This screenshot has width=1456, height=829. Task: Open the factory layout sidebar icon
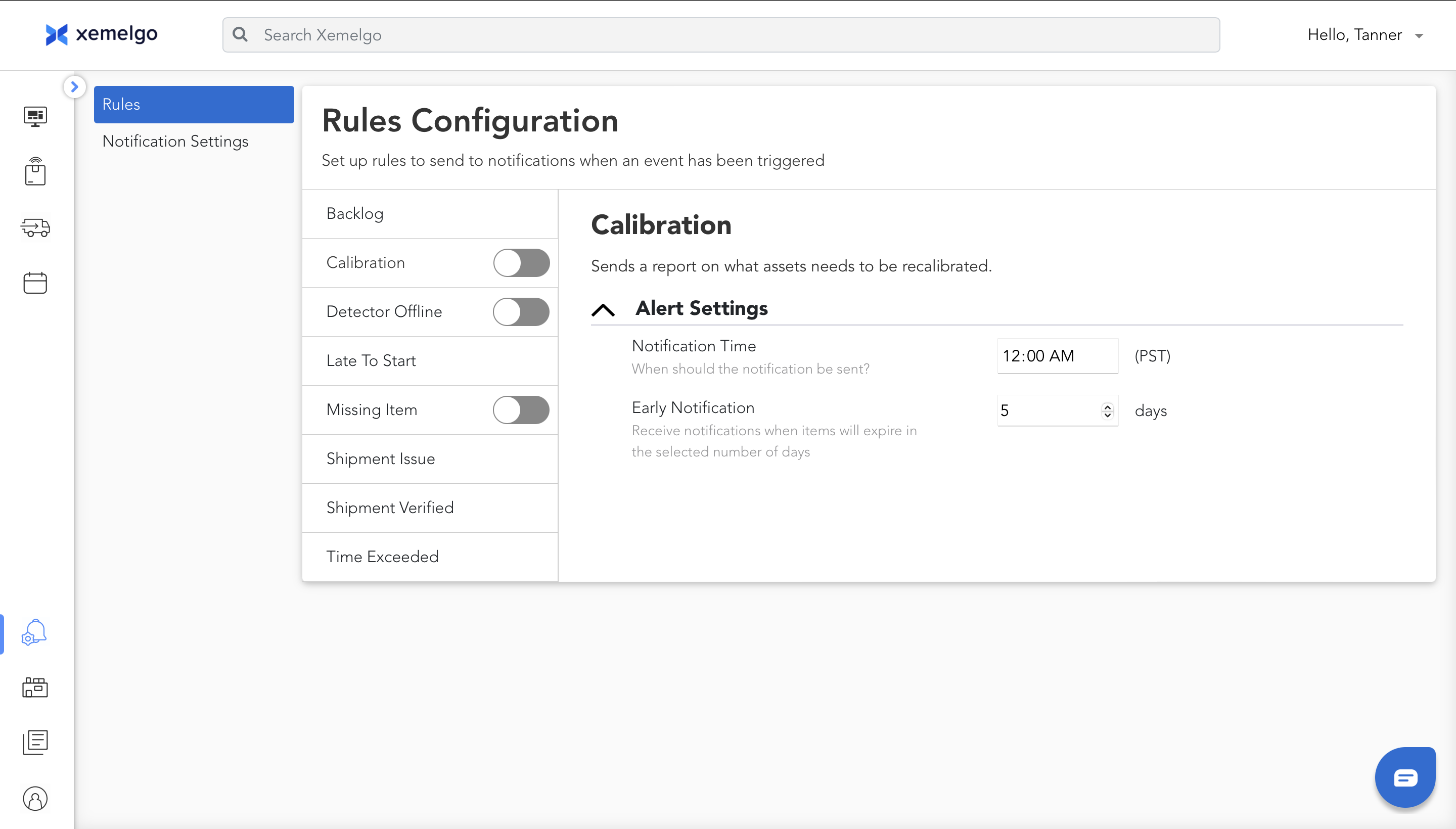pyautogui.click(x=35, y=687)
